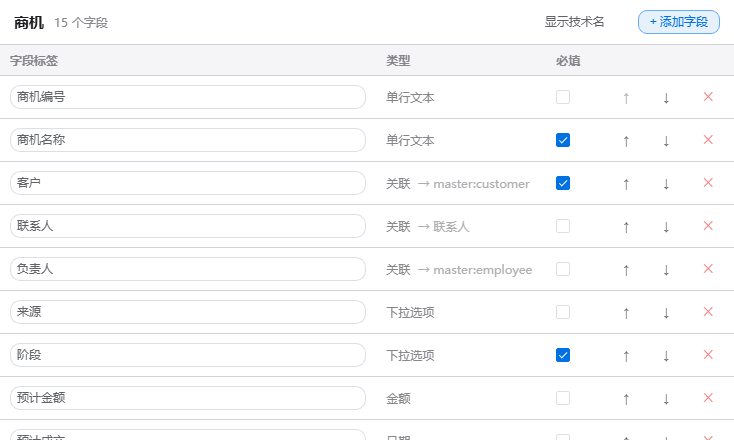
Task: Edit the 商机编号 label field
Action: point(188,97)
